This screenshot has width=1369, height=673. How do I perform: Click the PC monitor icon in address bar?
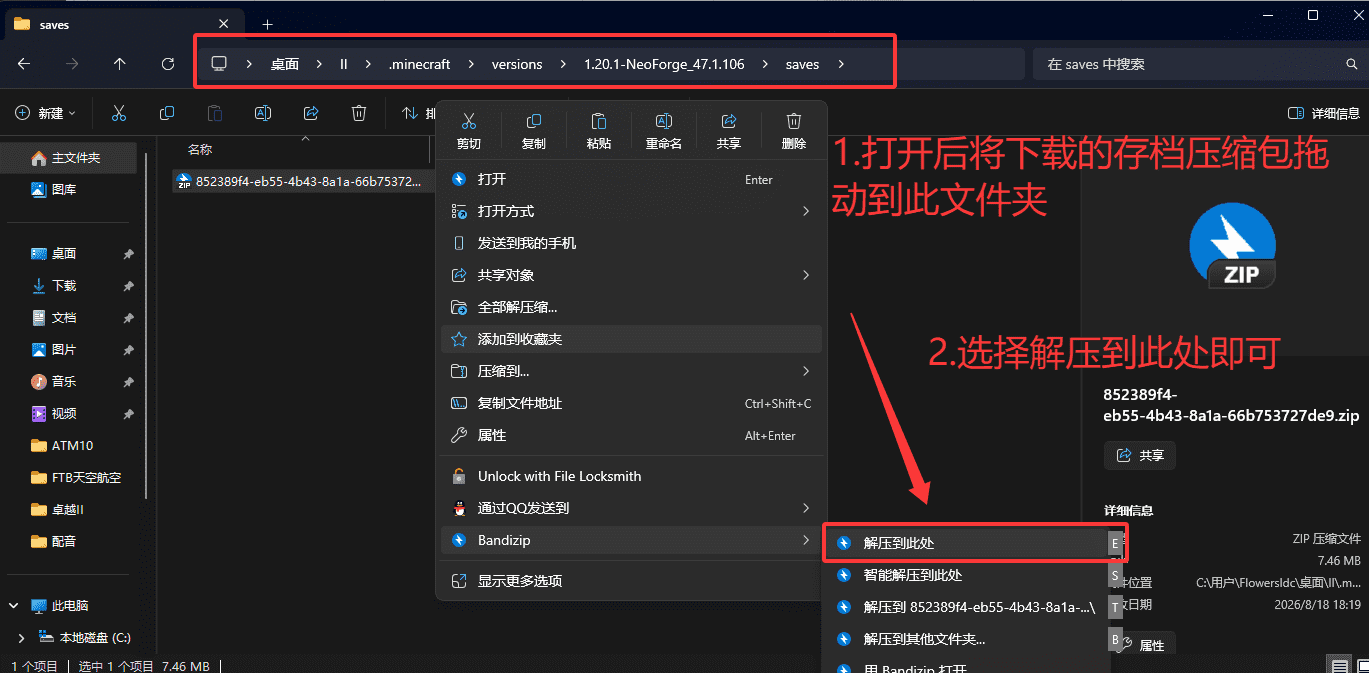click(219, 64)
